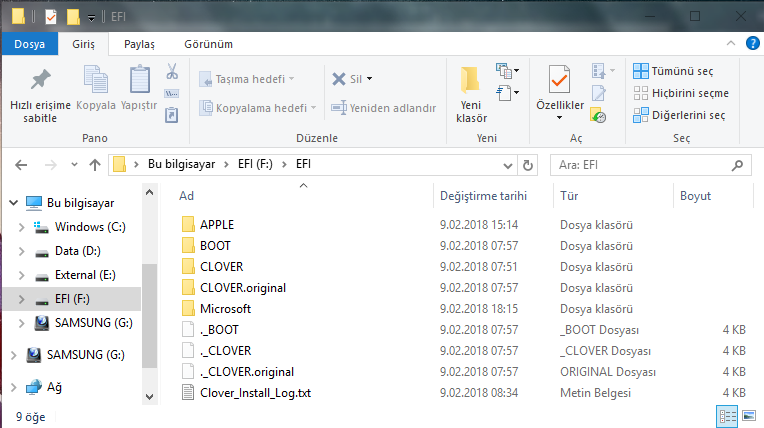Click the refresh icon beside address bar
The height and width of the screenshot is (428, 764).
pos(528,165)
